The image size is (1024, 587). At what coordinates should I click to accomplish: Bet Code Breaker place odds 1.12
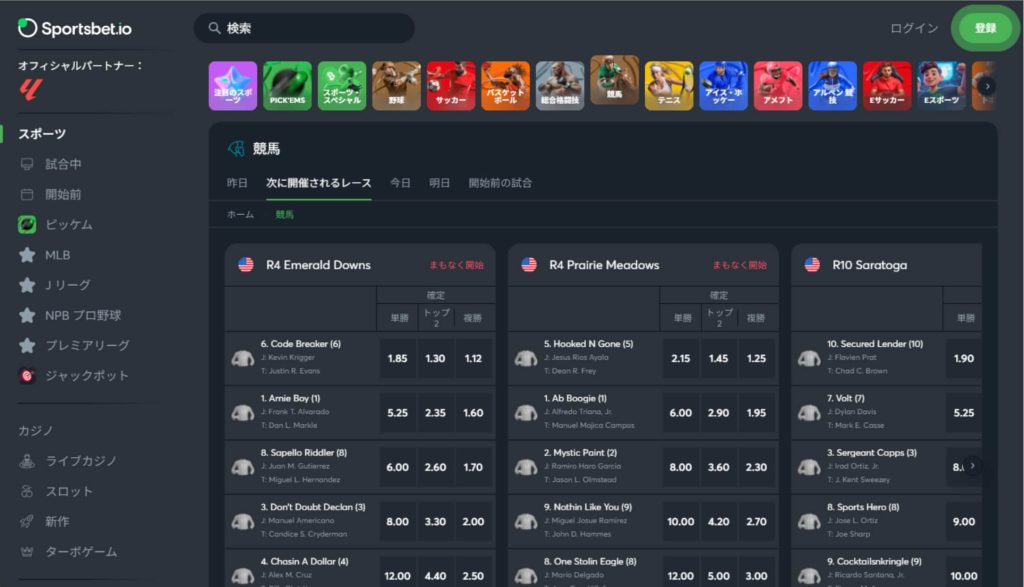point(473,358)
